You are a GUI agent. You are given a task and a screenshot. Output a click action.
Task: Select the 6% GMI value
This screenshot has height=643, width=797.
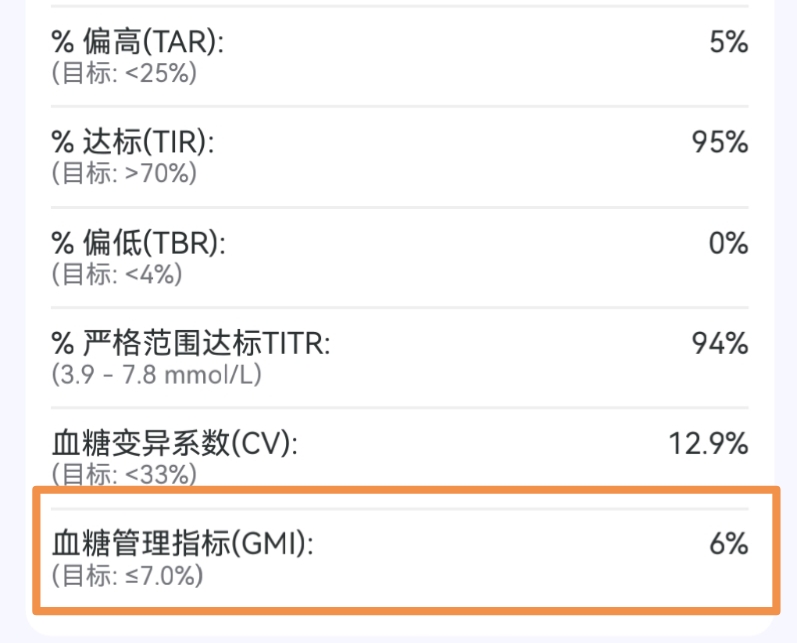coord(728,544)
